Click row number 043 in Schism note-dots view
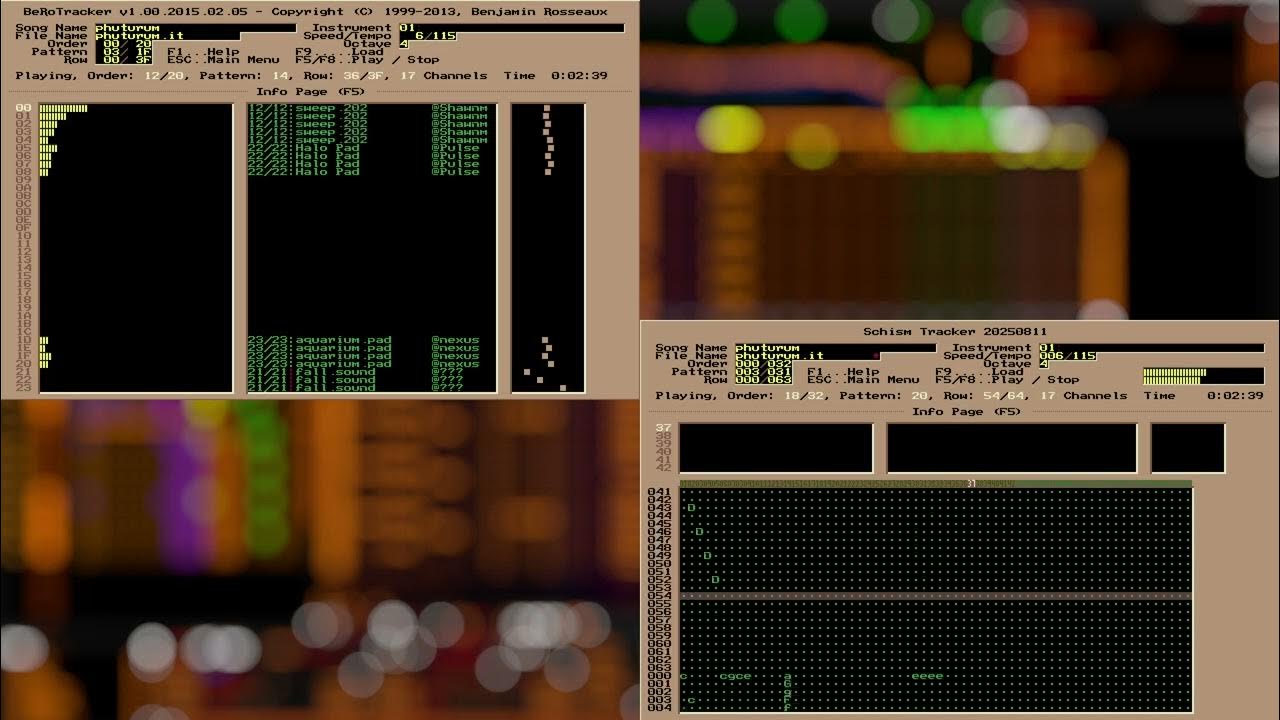1280x720 pixels. [x=659, y=508]
